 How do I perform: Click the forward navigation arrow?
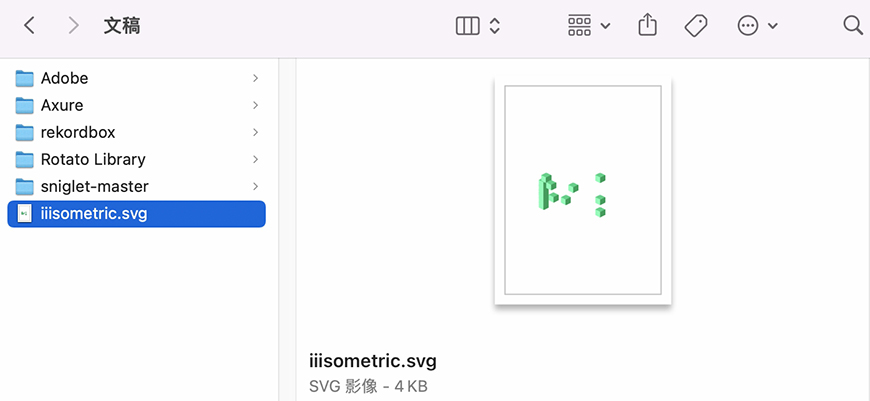pos(73,26)
